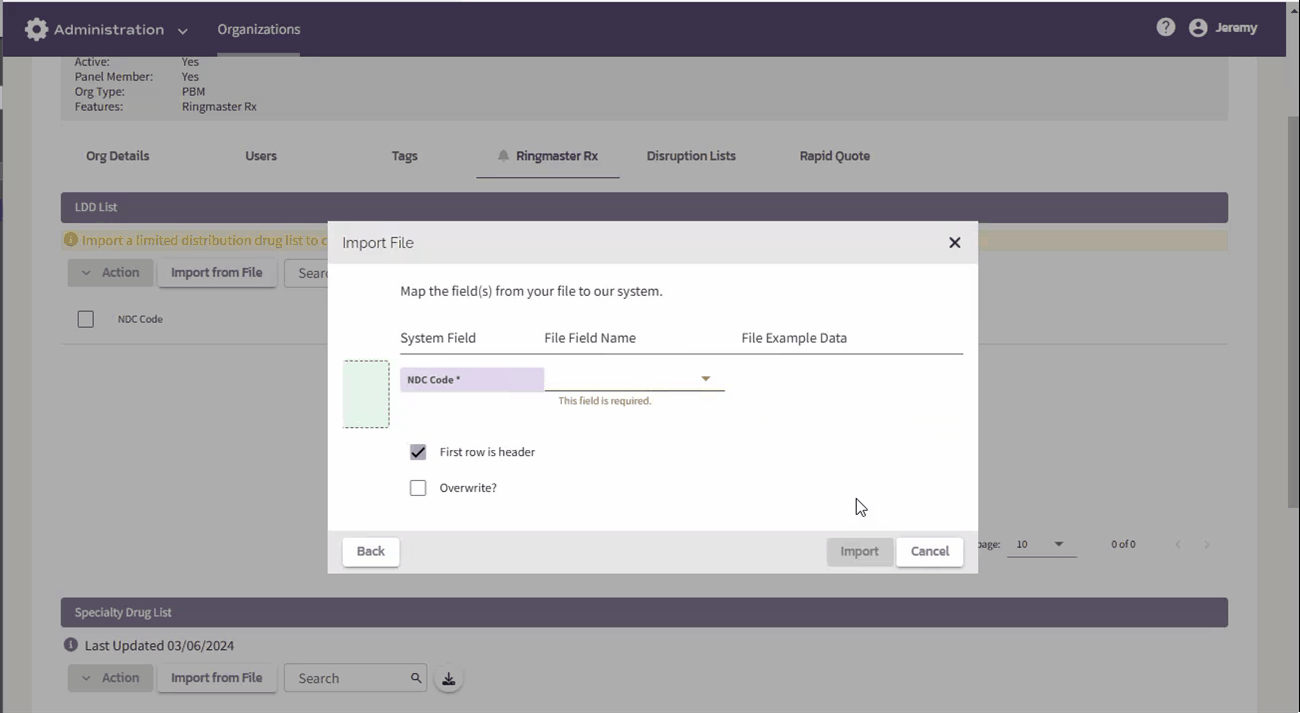Image resolution: width=1300 pixels, height=713 pixels.
Task: Close the Import File dialog
Action: click(954, 243)
